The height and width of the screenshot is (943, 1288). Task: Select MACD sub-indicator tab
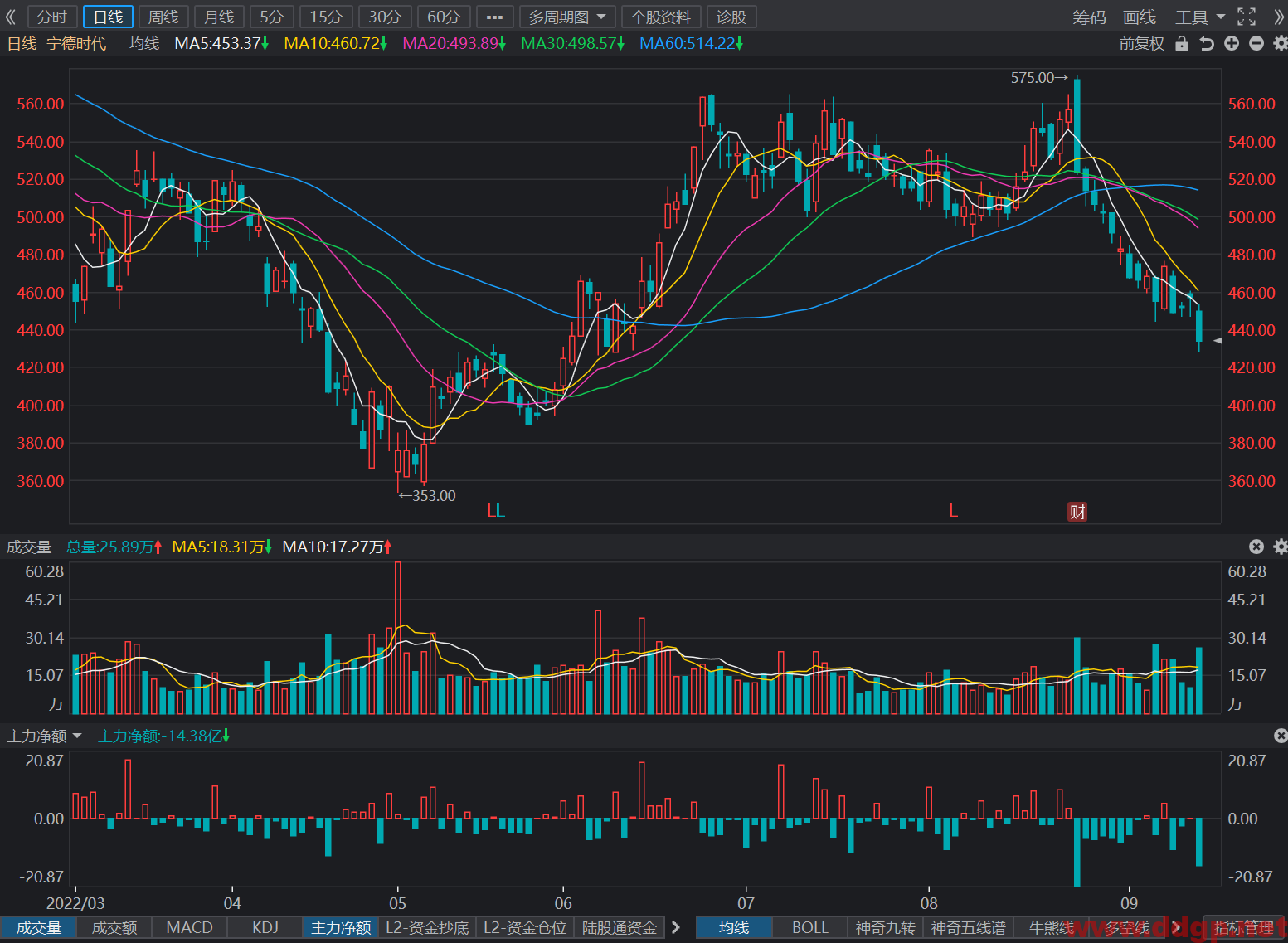point(190,927)
